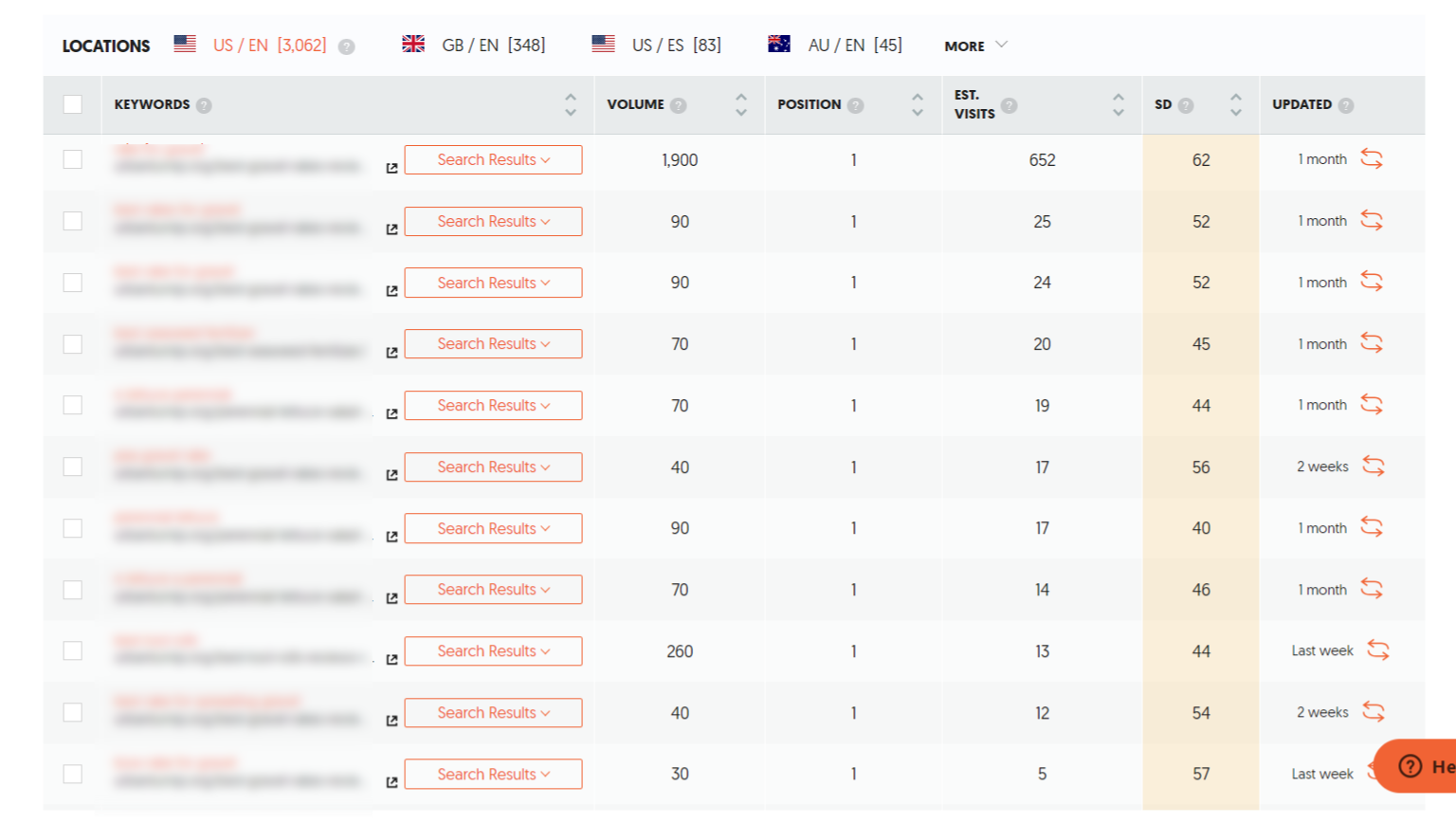Open external link in the volume 260 row

pos(391,659)
